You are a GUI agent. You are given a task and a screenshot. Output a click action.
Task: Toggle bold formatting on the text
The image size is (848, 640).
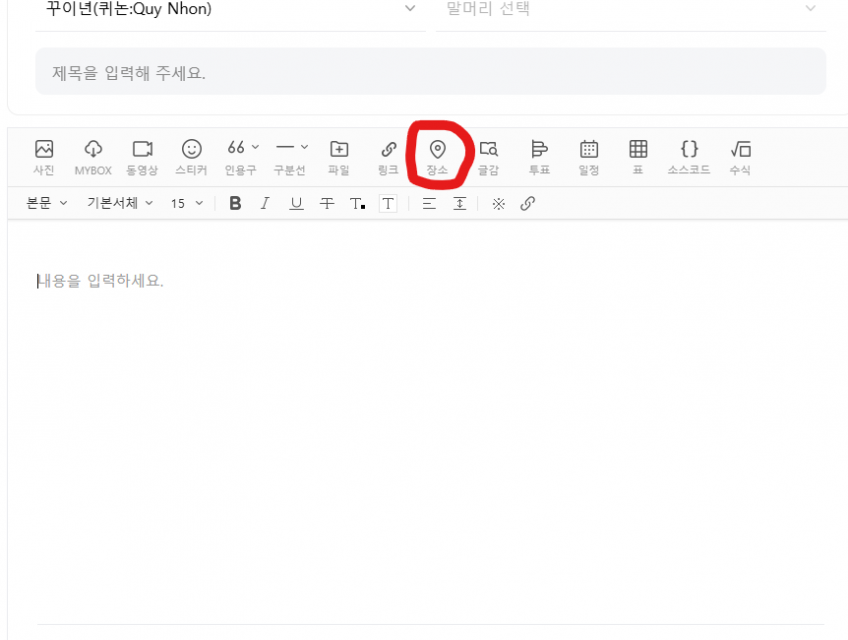tap(235, 203)
